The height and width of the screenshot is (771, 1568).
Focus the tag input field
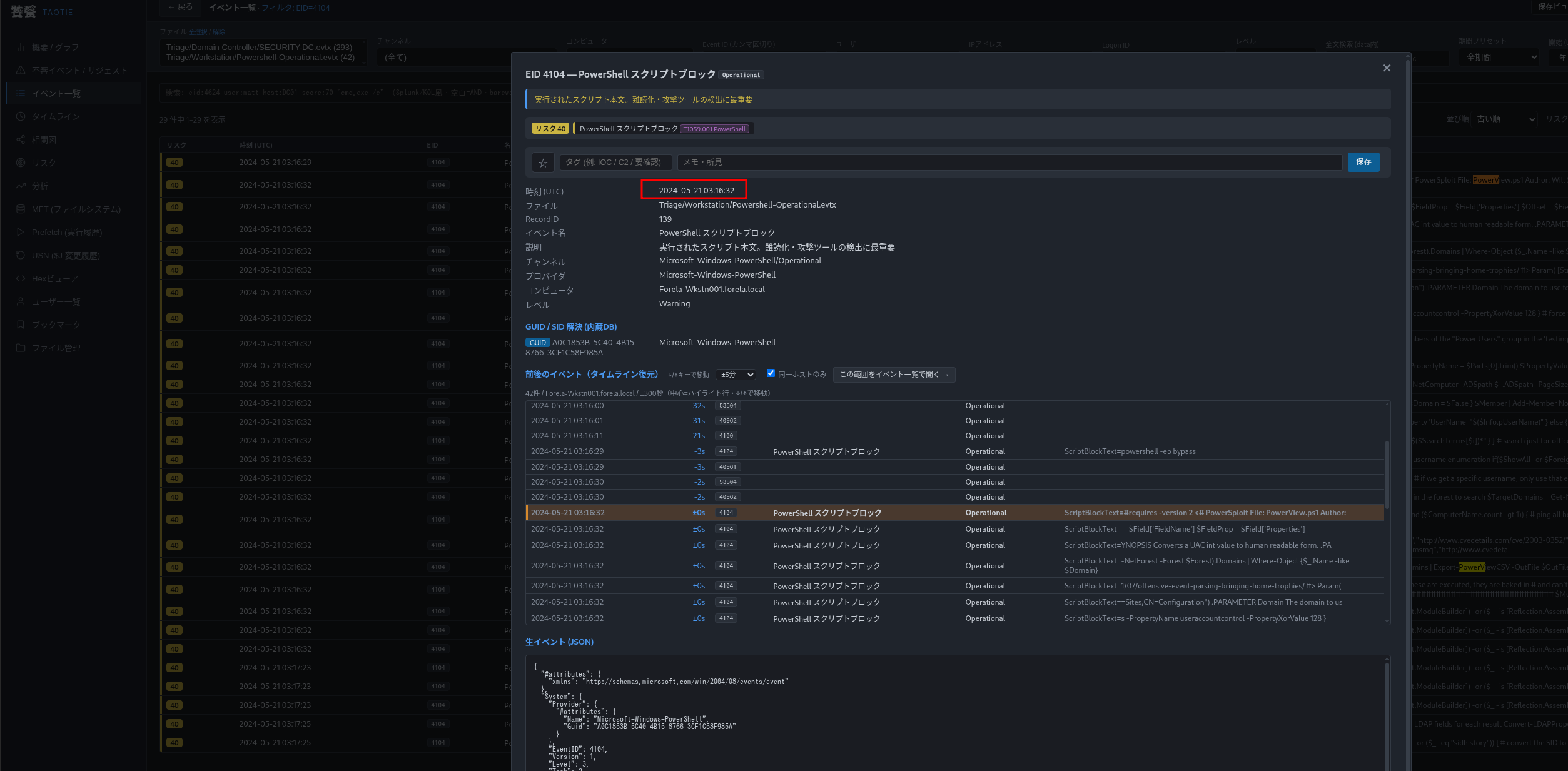coord(615,163)
